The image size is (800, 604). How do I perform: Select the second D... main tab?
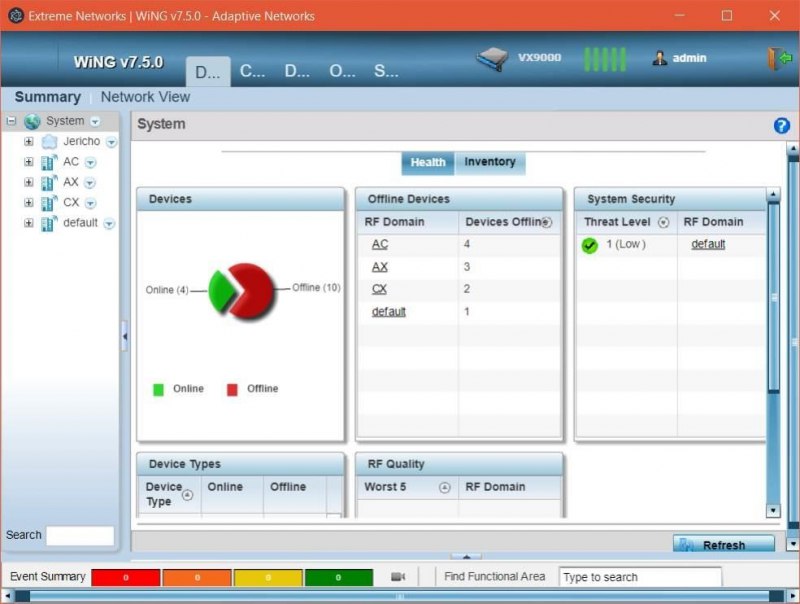[297, 71]
